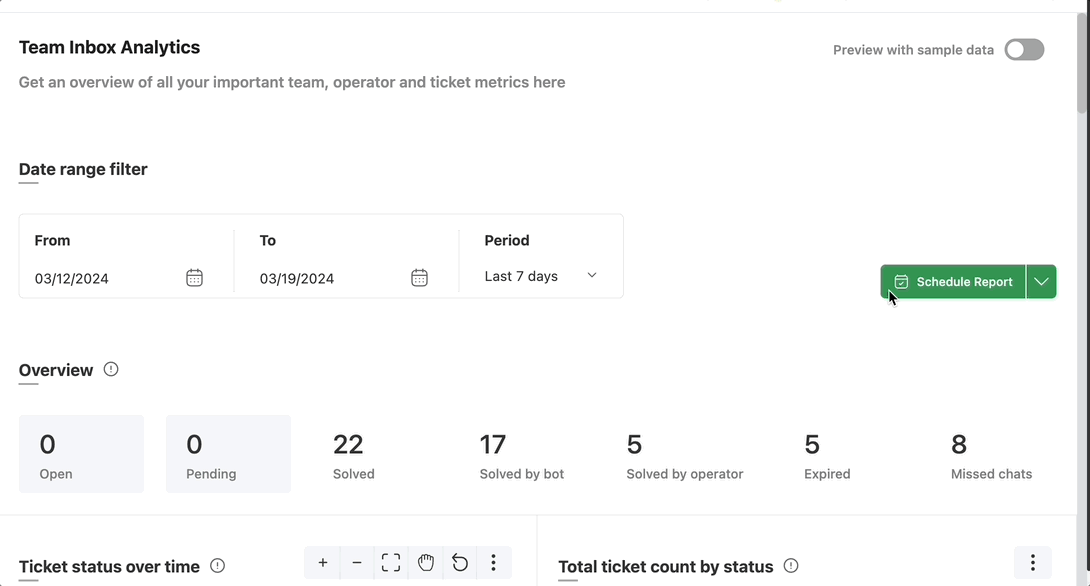Open Total ticket count three-dot menu

(1032, 562)
